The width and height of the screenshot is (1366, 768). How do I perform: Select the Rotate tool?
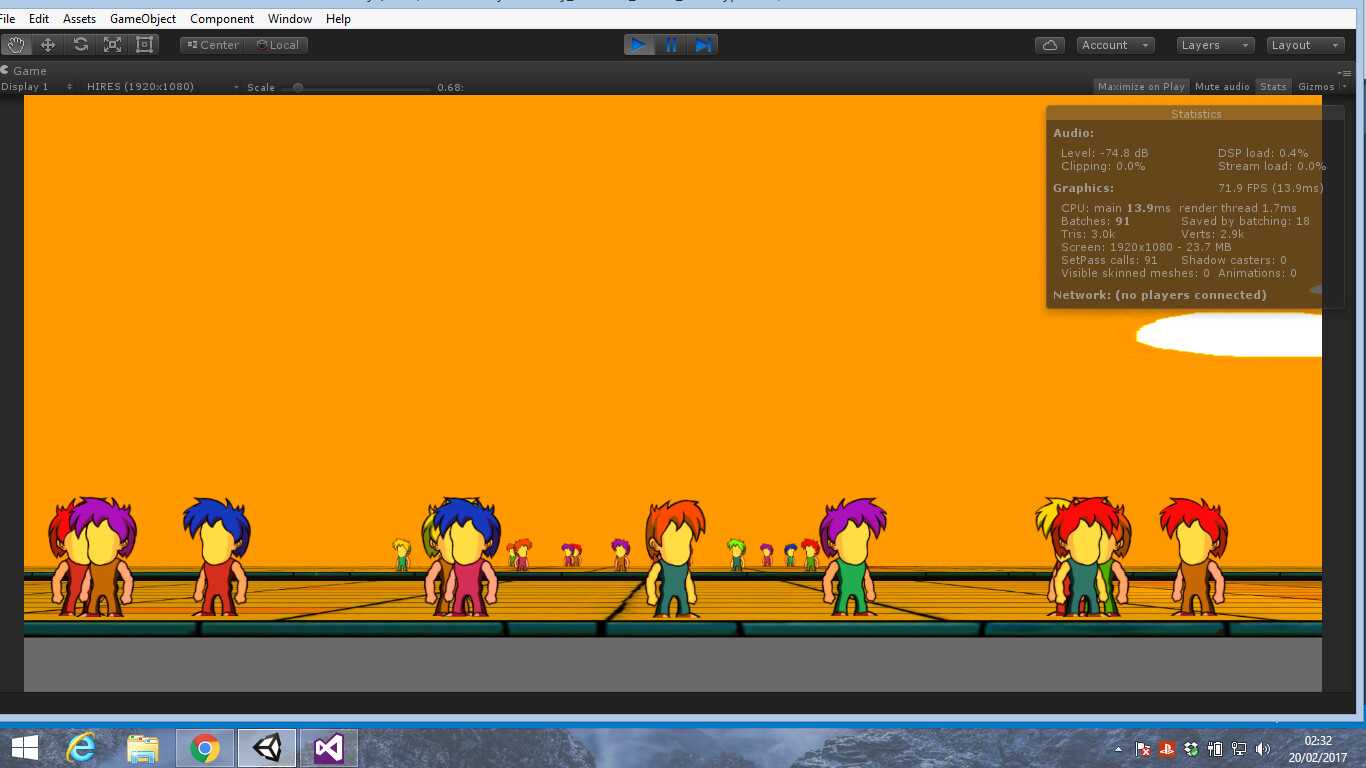click(81, 45)
